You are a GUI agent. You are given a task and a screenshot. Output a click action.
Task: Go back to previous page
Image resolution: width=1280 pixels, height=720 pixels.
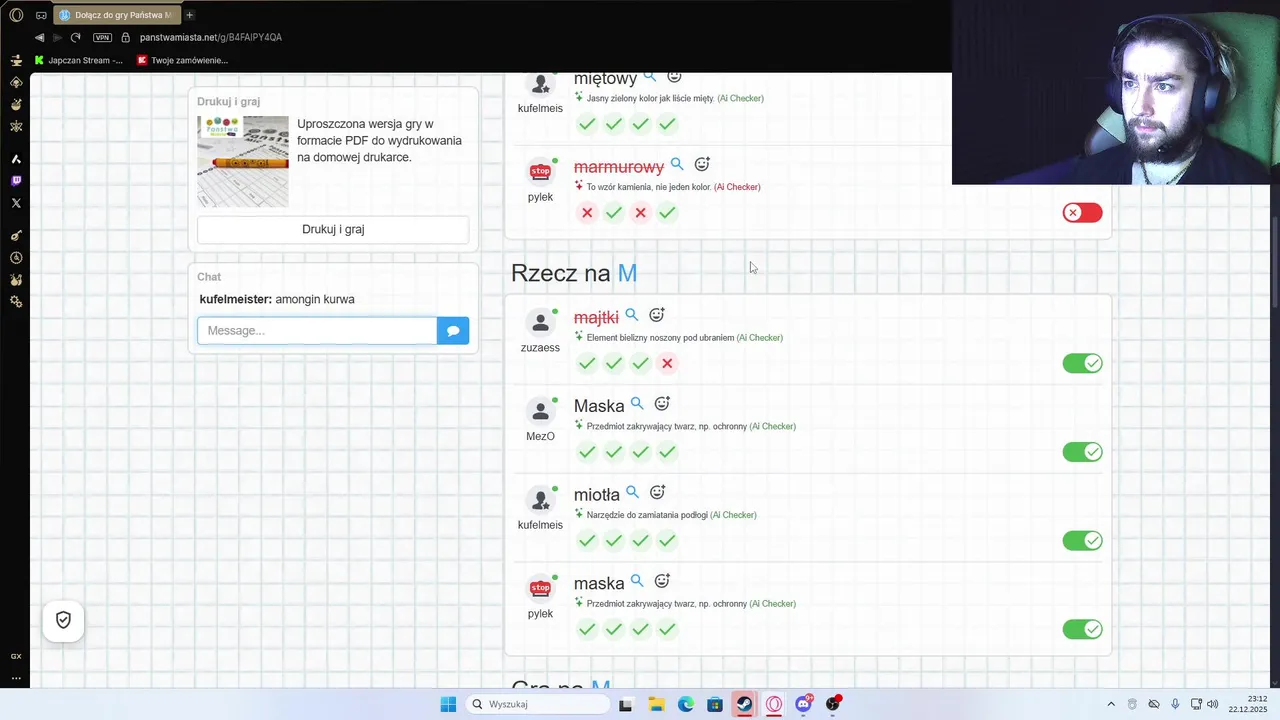[39, 37]
